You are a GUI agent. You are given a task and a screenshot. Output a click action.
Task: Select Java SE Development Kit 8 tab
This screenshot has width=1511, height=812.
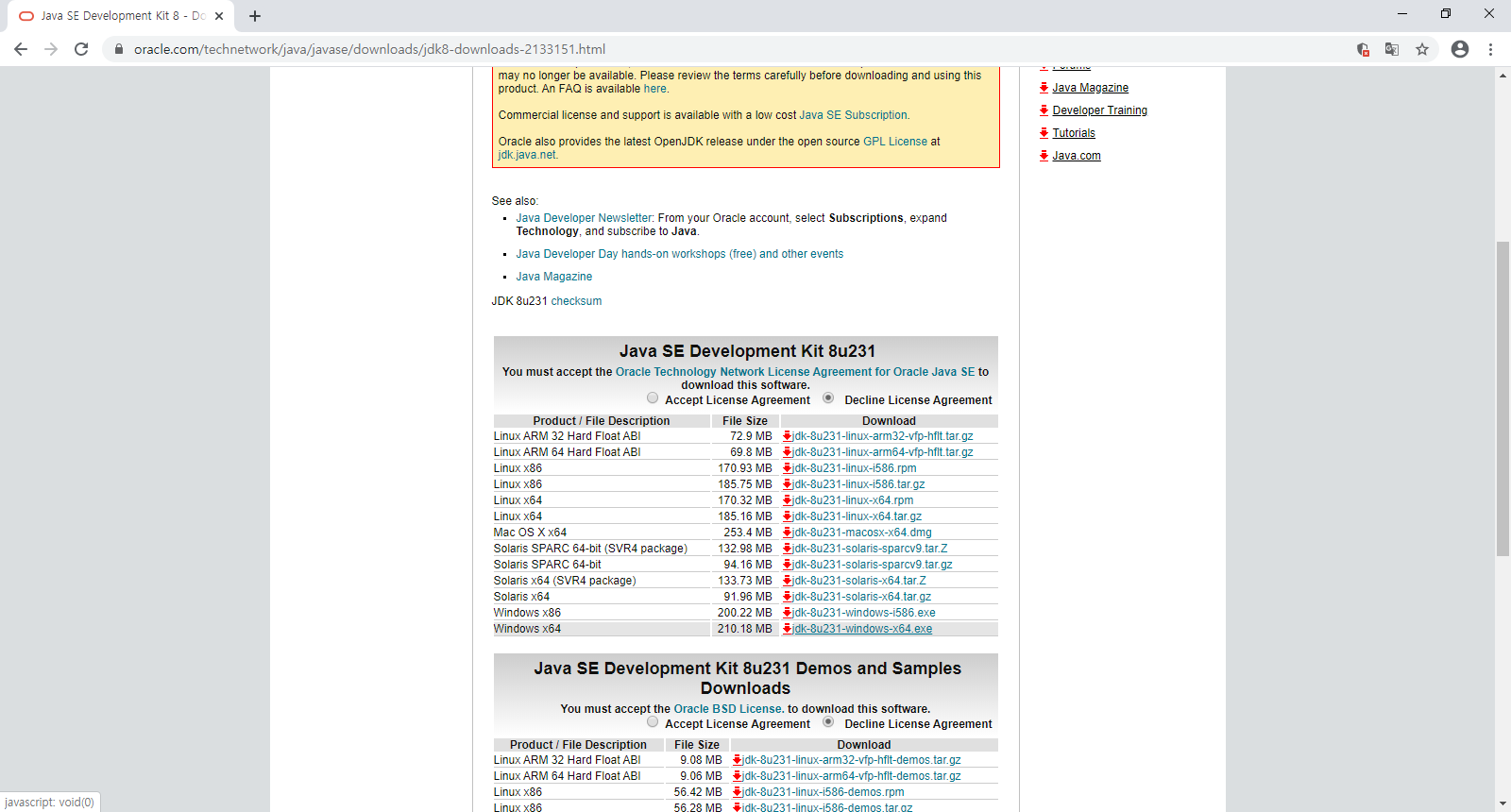coord(121,16)
